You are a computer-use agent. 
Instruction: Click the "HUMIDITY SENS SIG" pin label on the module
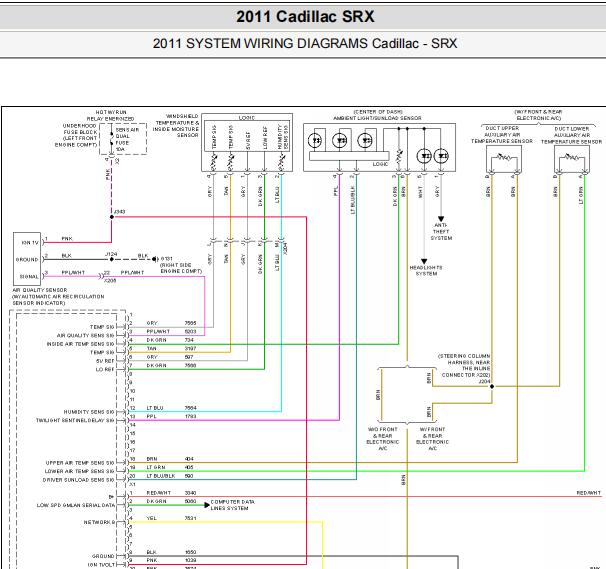[x=89, y=412]
